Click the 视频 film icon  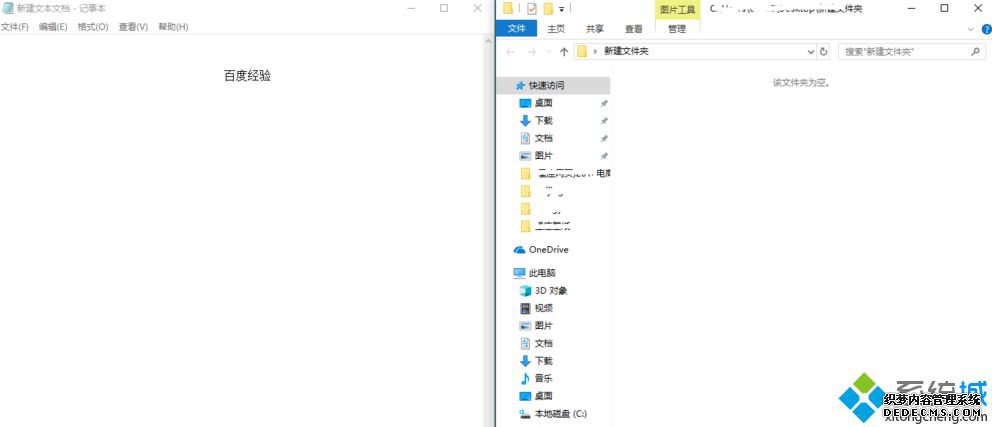click(524, 308)
